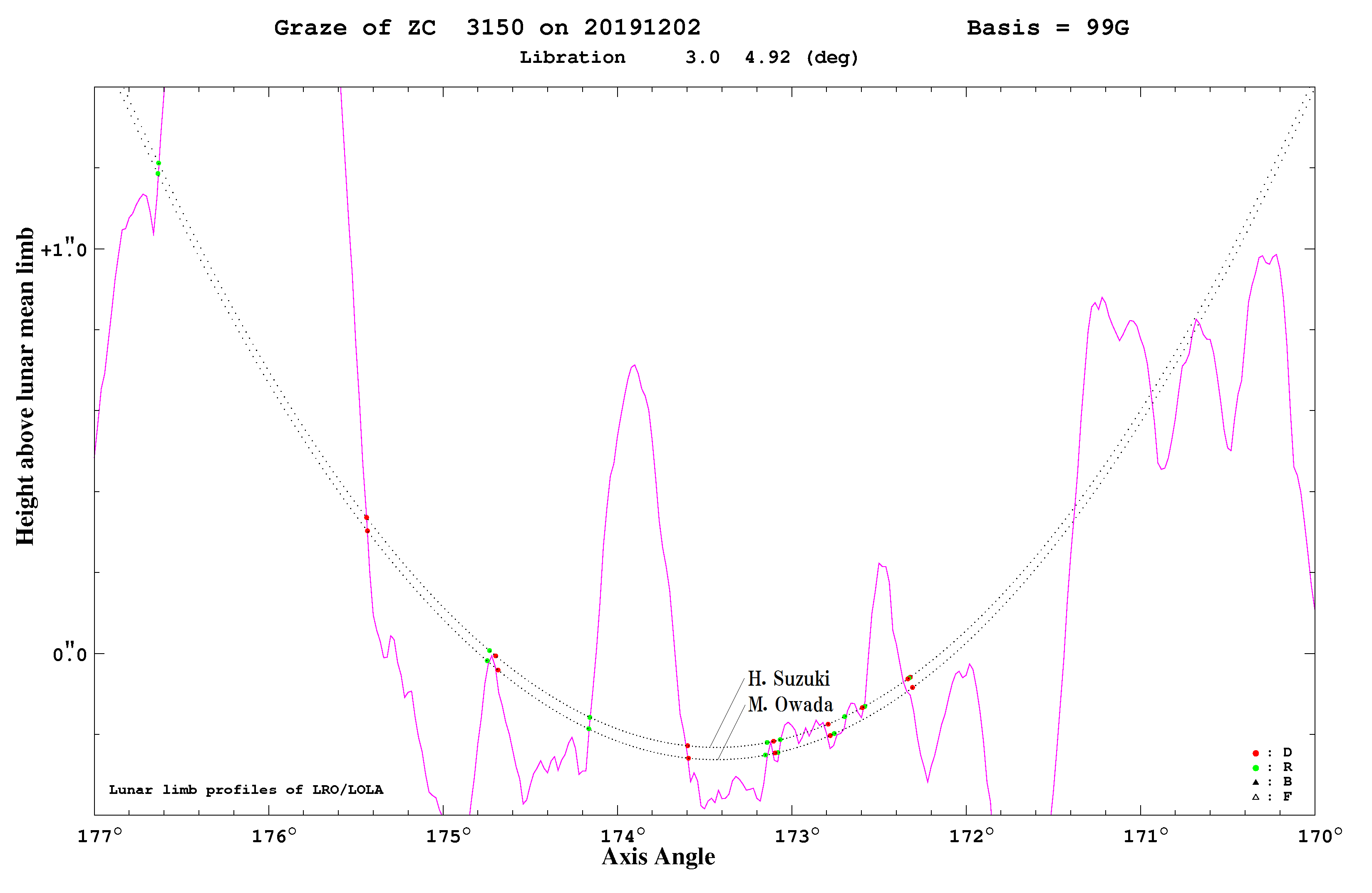This screenshot has width=1372, height=893.
Task: Click the 174° axis angle tick label
Action: click(x=623, y=835)
